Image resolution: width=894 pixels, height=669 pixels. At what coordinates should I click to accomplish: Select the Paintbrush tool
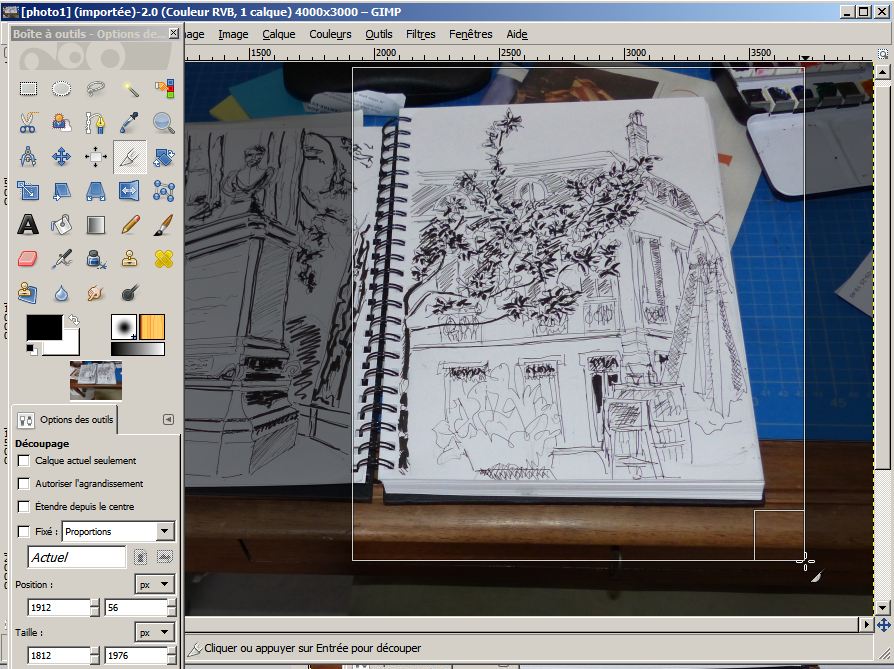coord(164,225)
